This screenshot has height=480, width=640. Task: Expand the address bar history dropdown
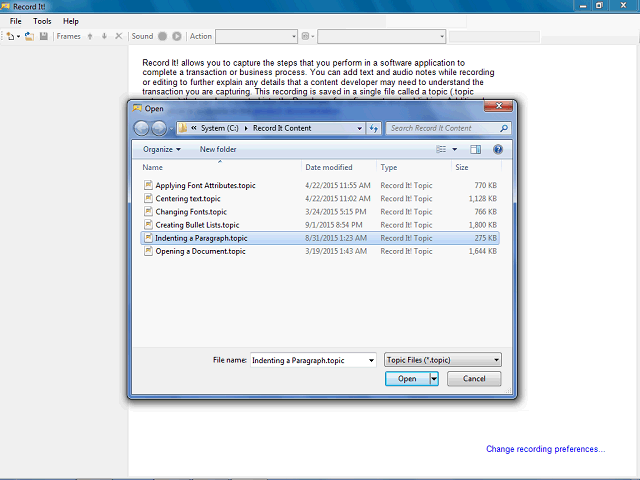point(359,128)
